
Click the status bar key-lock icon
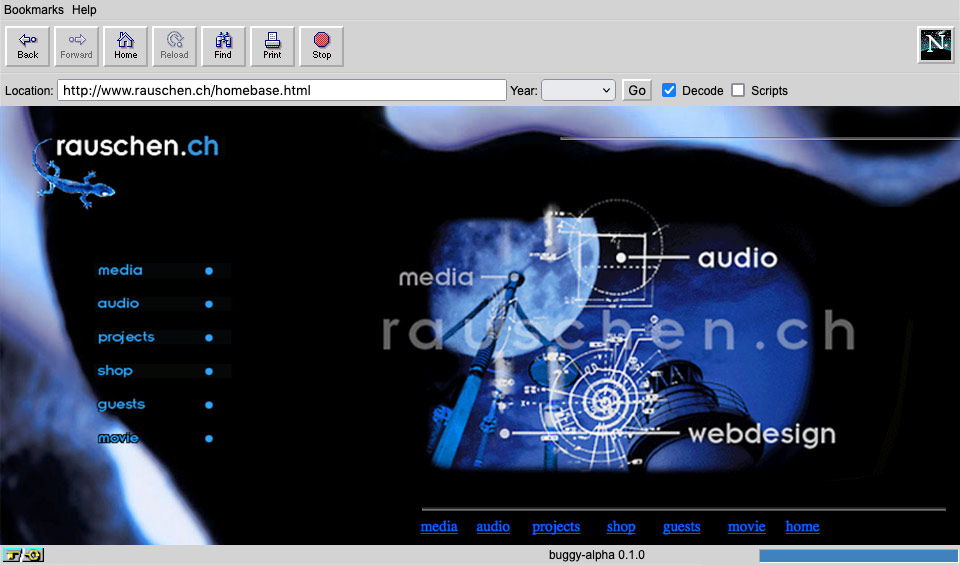(x=23, y=555)
